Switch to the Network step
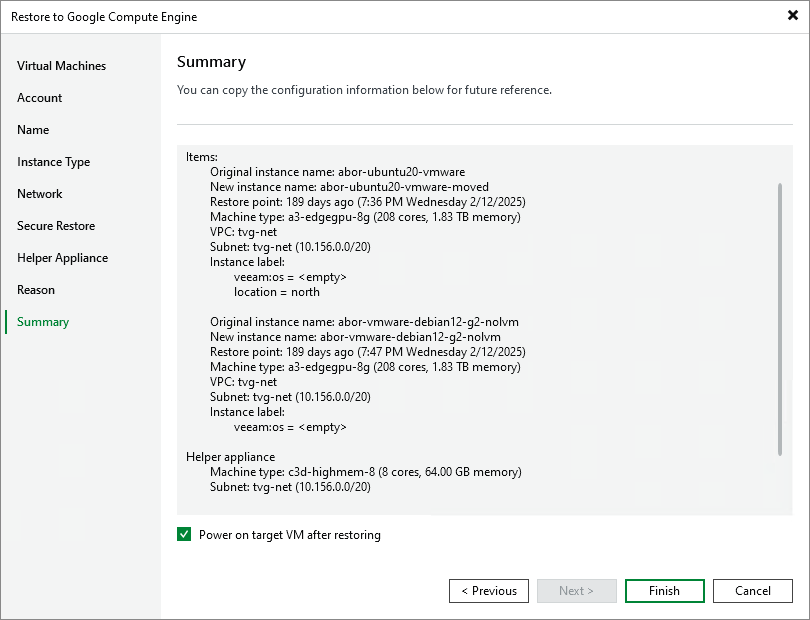The width and height of the screenshot is (810, 620). [40, 194]
